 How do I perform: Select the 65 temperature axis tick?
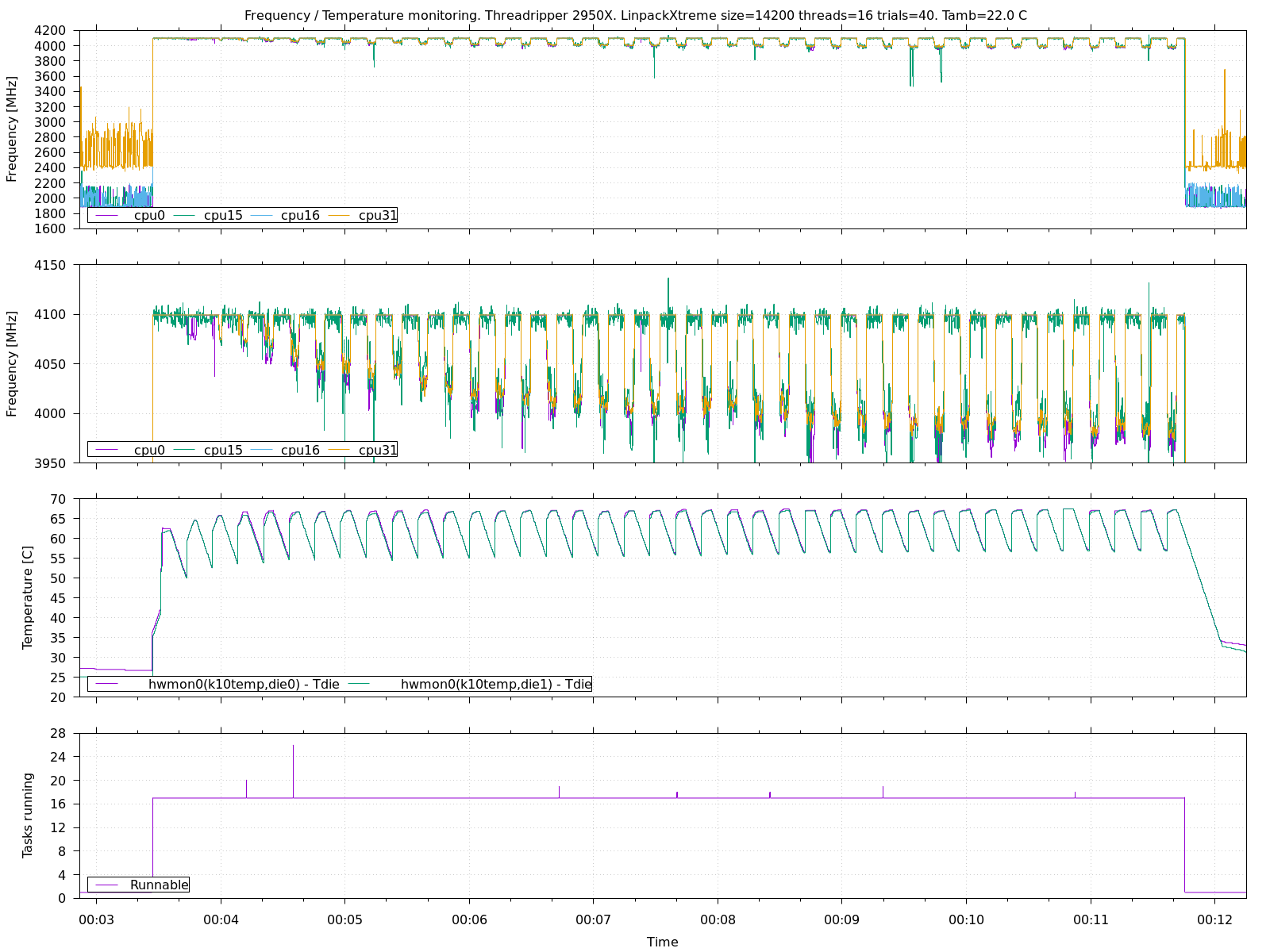pos(59,519)
